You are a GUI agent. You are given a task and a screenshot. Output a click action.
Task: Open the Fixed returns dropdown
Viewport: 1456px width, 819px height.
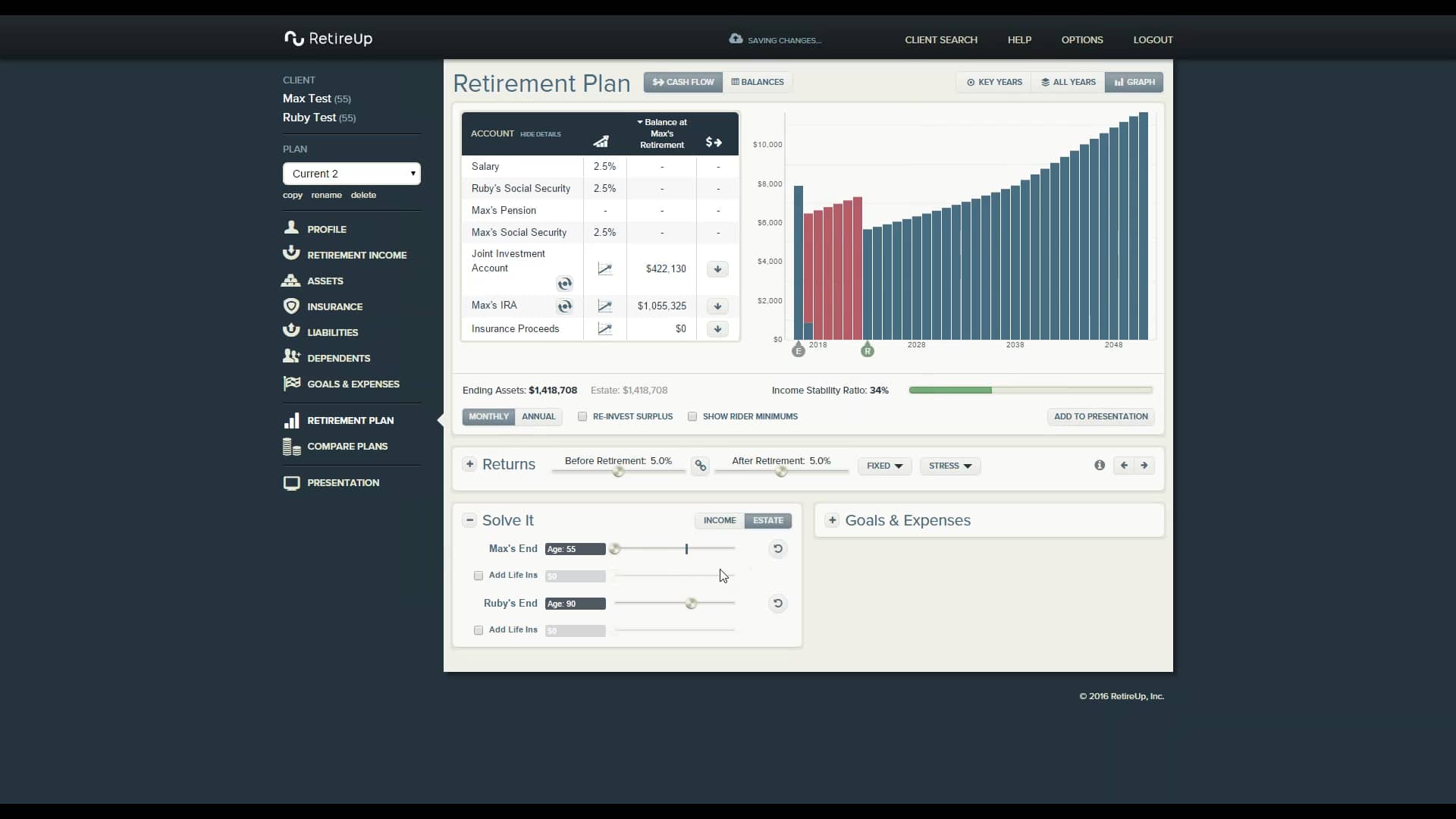(884, 466)
